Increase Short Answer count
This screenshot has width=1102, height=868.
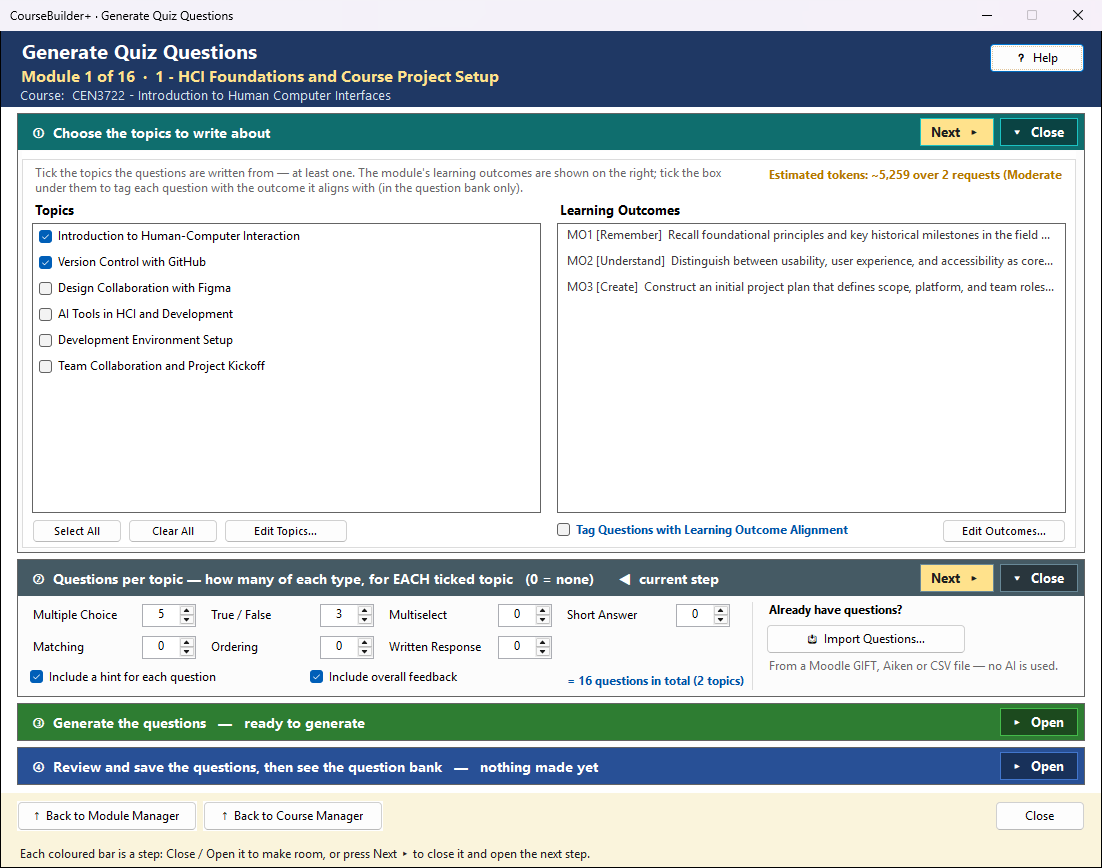pos(721,610)
